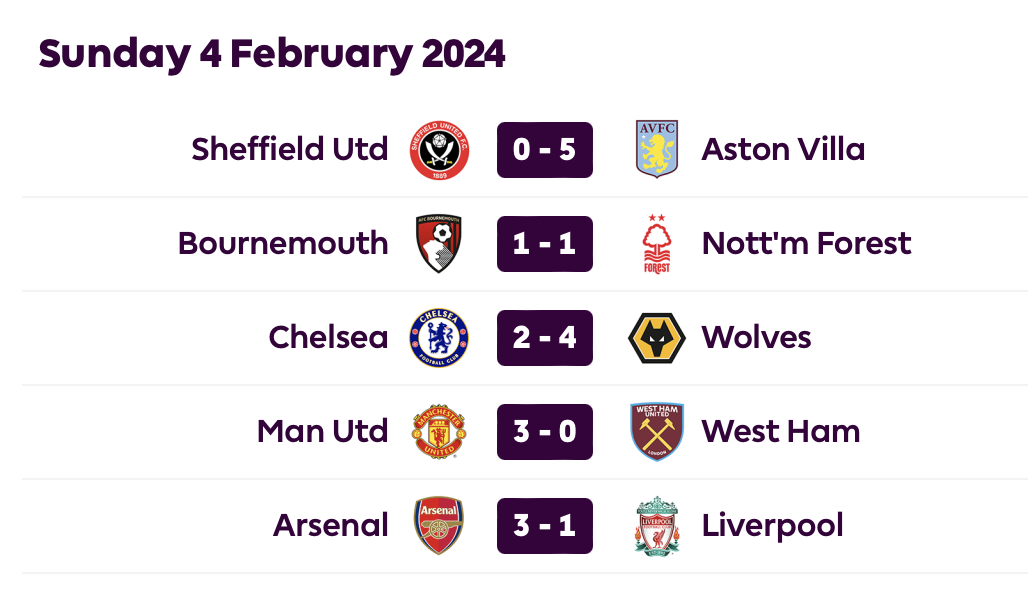The width and height of the screenshot is (1028, 604).
Task: Click the Manchester United crest
Action: [x=439, y=432]
